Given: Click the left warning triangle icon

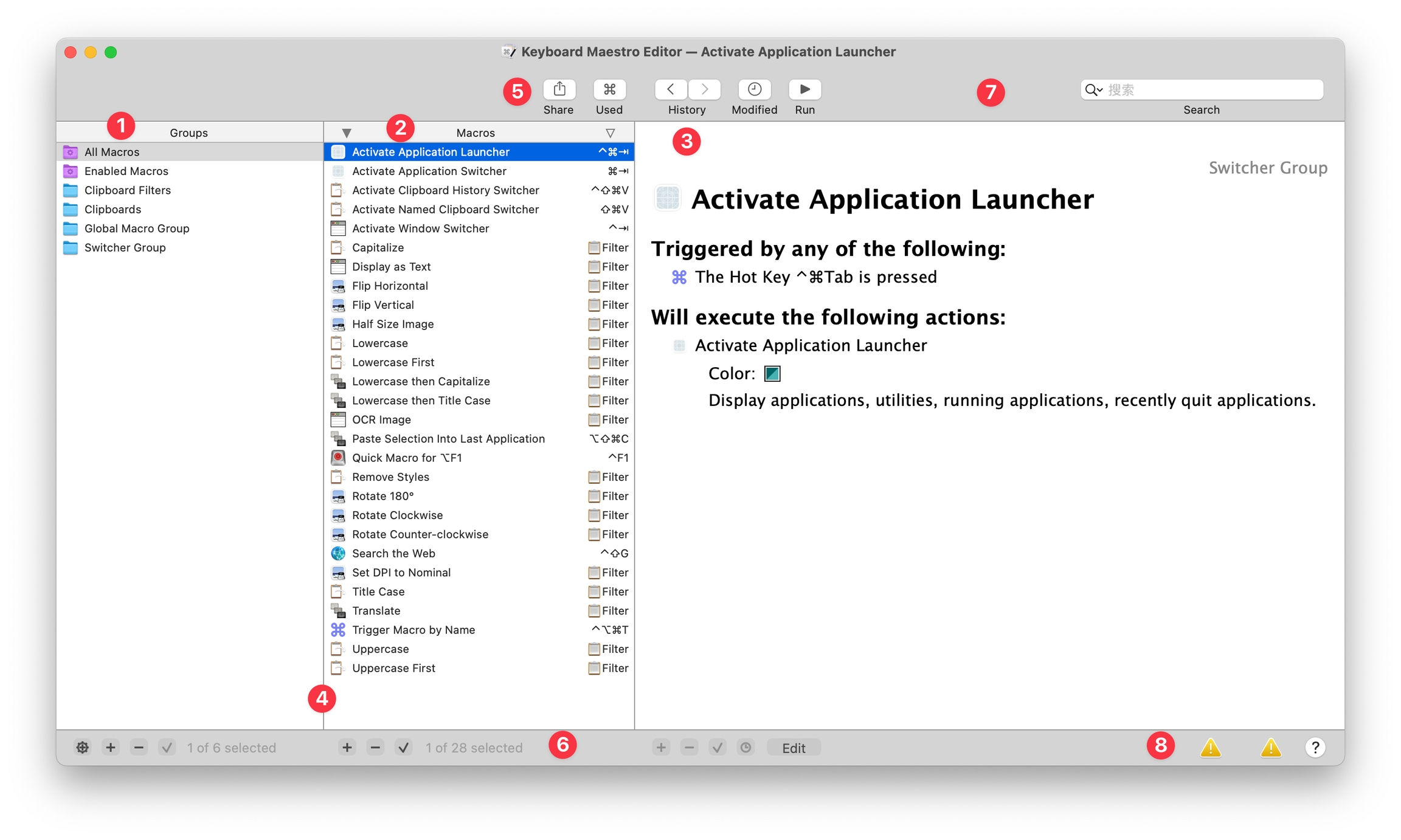Looking at the screenshot, I should click(1211, 747).
